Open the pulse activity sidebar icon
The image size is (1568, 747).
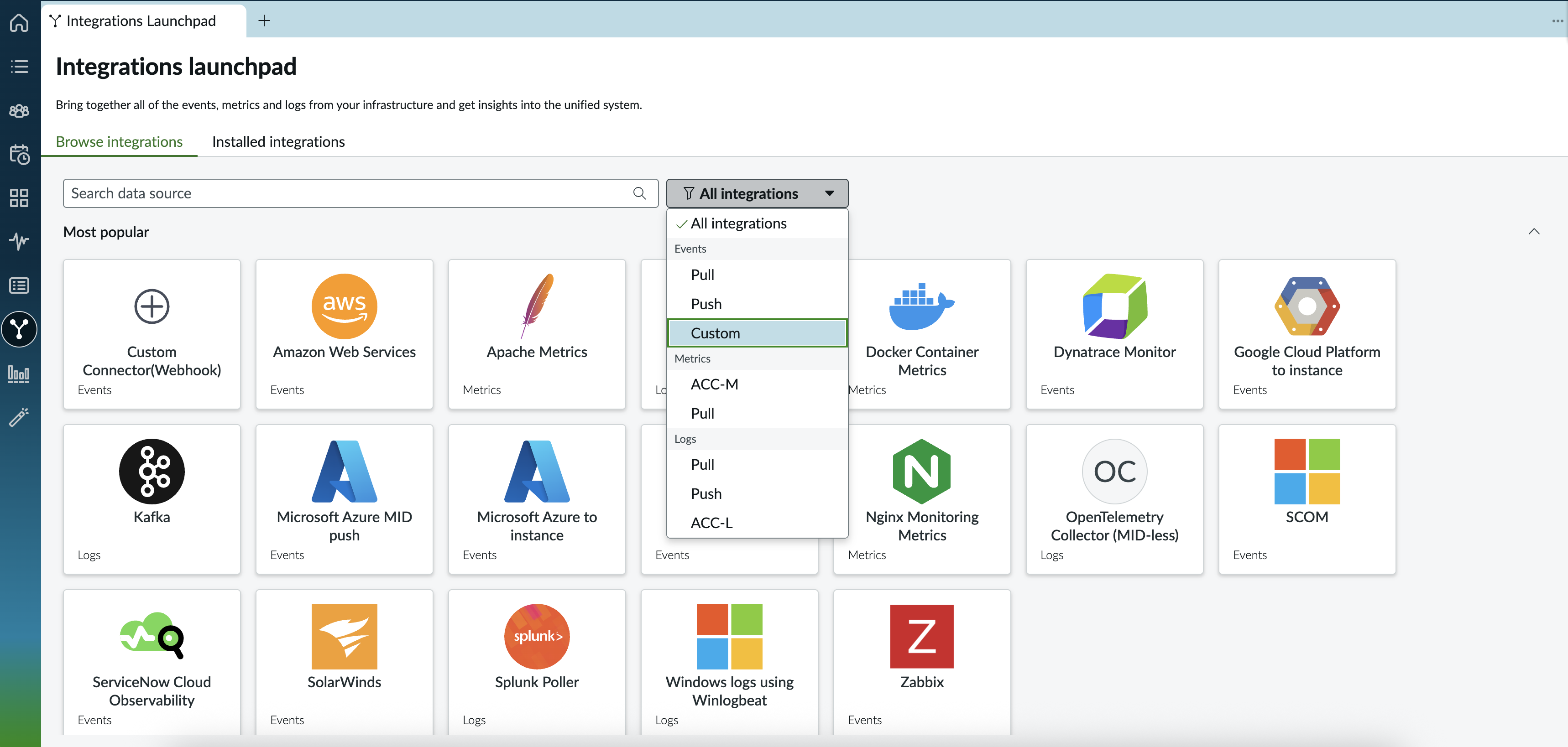(x=20, y=242)
